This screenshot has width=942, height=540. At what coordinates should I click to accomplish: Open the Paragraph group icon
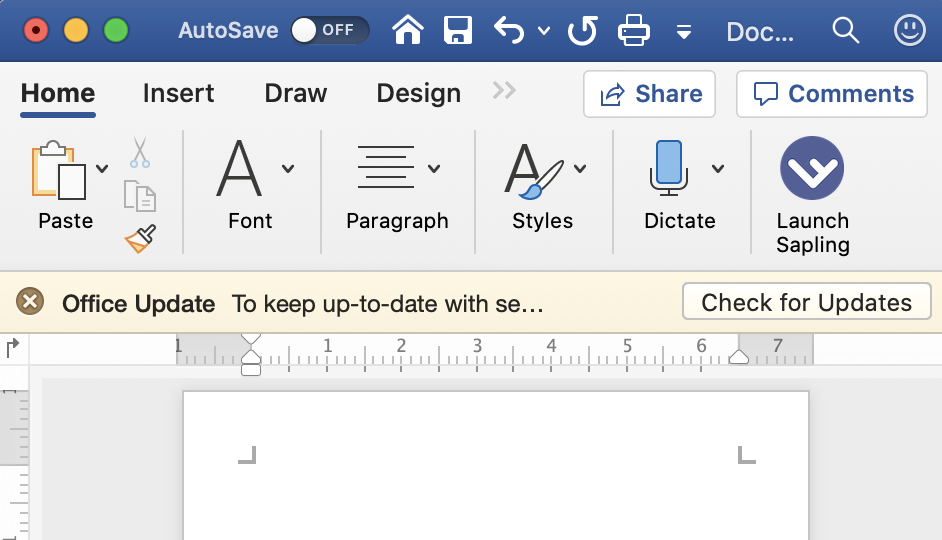click(x=386, y=167)
